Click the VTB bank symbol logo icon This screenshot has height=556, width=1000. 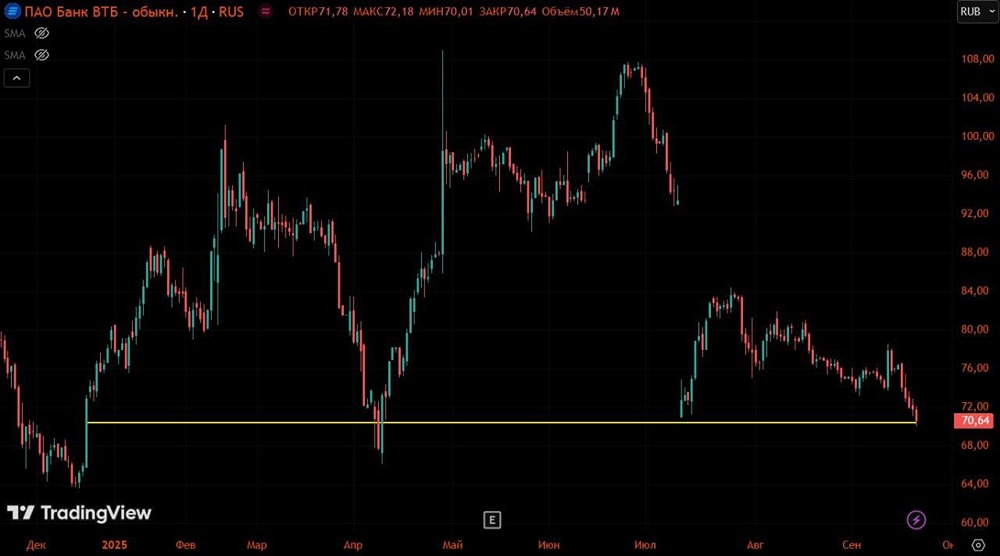click(x=11, y=11)
